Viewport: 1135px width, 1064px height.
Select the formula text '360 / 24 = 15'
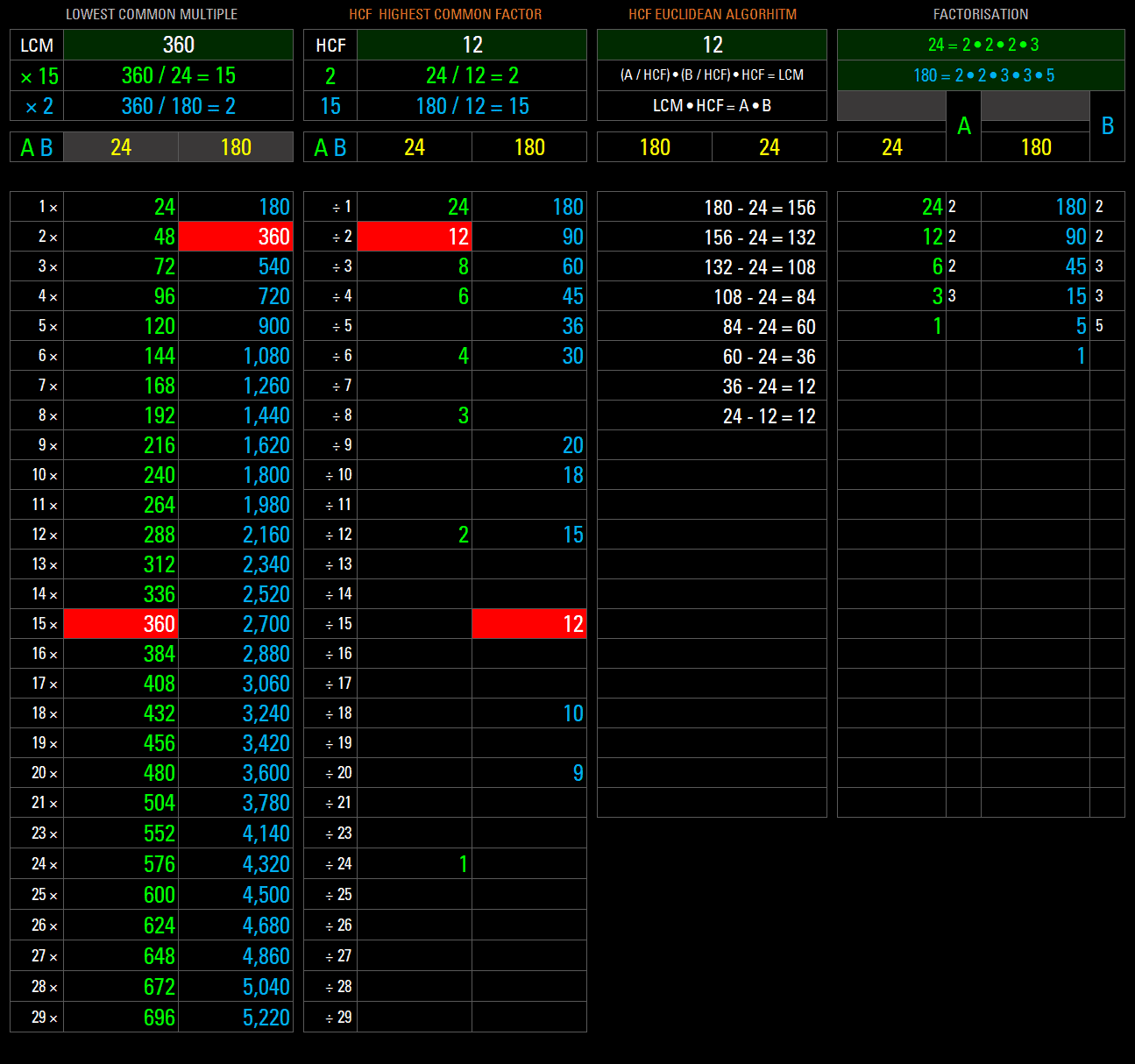pos(178,75)
